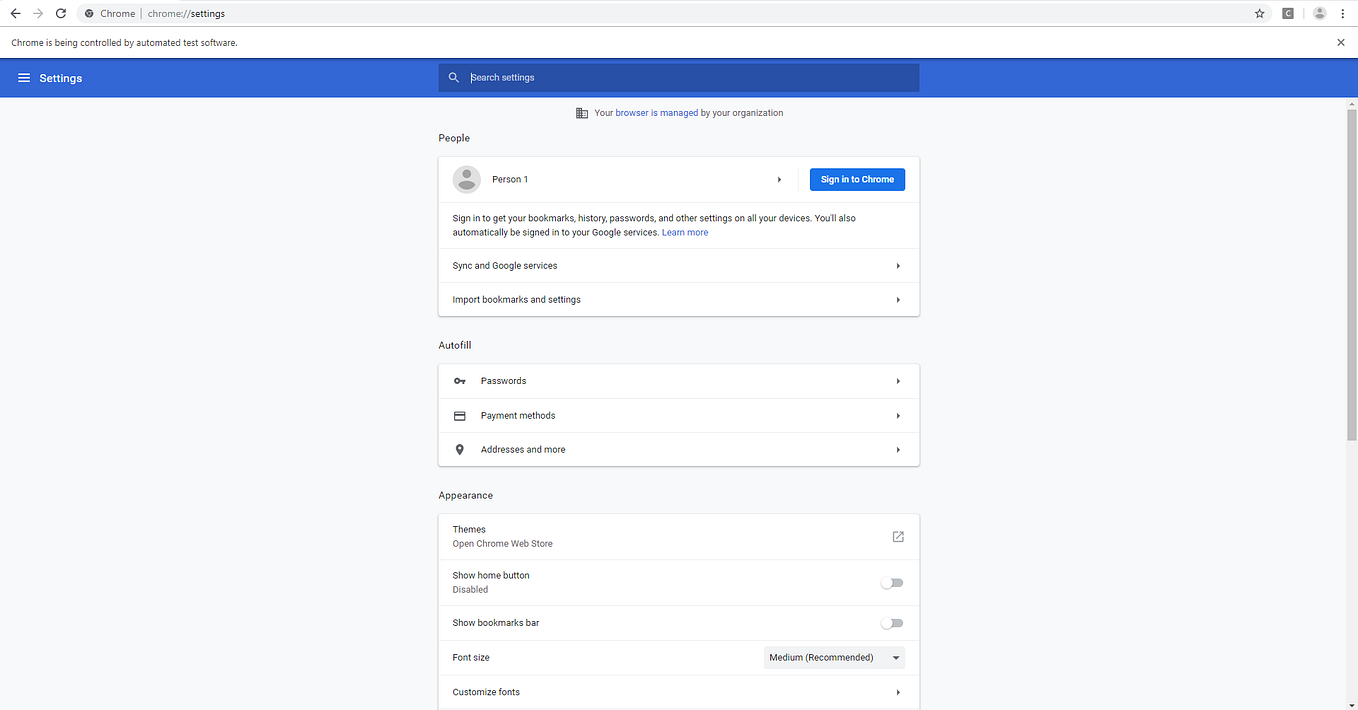Click the C extension icon near the address bar
The height and width of the screenshot is (710, 1358).
click(x=1288, y=13)
